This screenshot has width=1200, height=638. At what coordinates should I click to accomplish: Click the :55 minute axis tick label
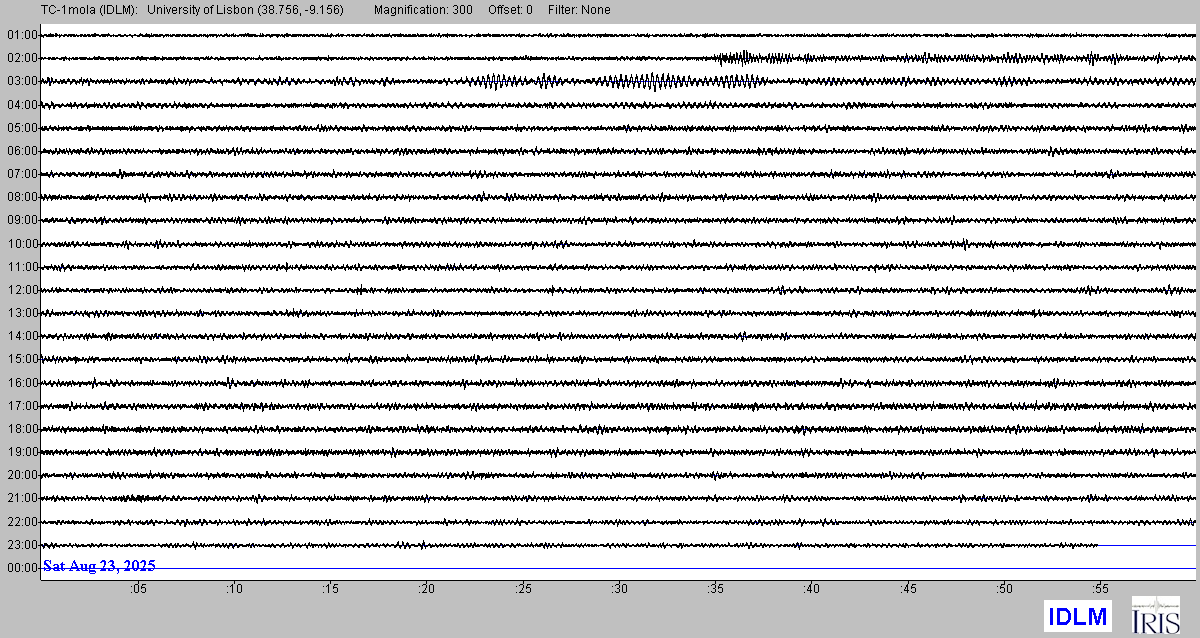(x=1101, y=589)
